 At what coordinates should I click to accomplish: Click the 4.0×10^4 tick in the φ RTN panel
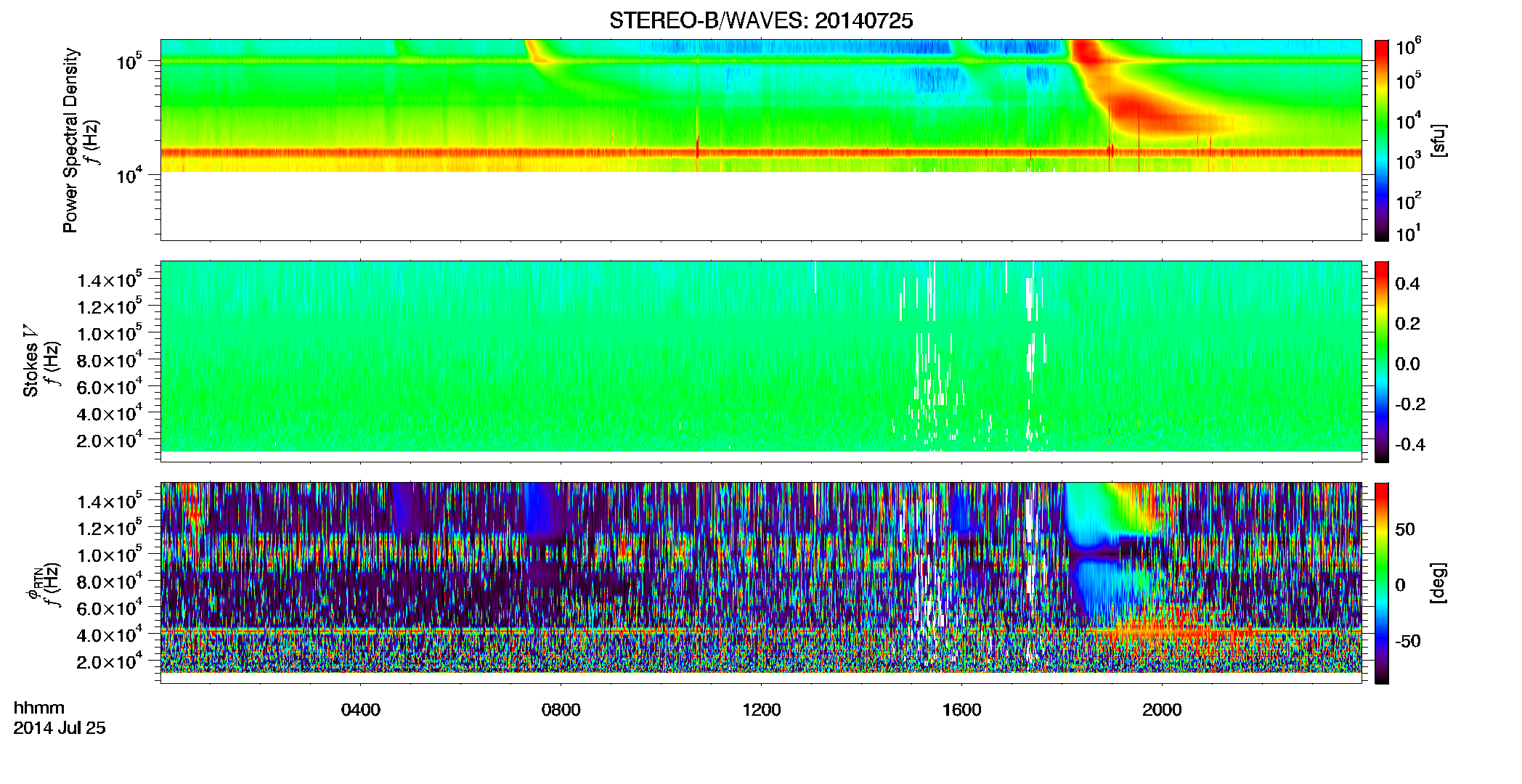(110, 634)
